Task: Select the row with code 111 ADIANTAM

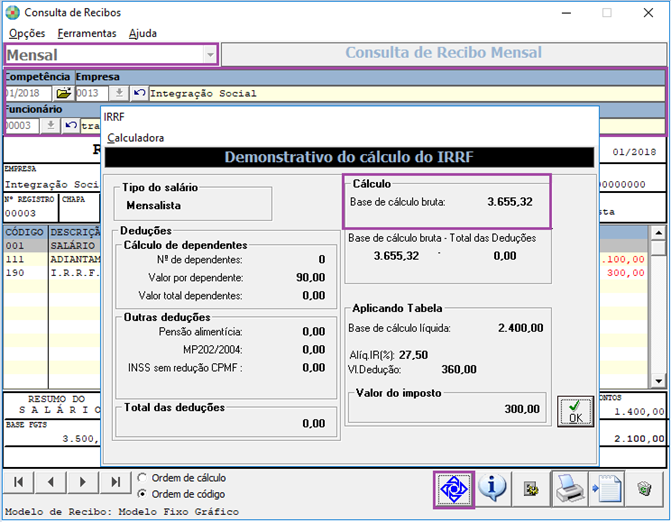Action: tap(53, 259)
